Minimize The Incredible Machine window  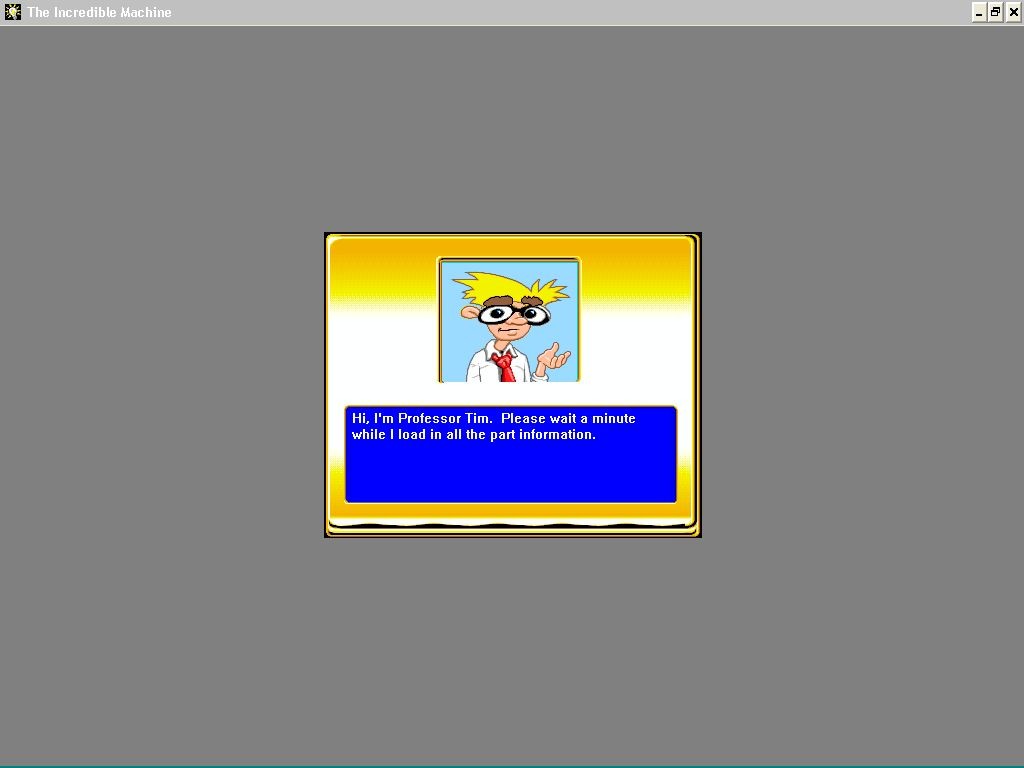[979, 12]
